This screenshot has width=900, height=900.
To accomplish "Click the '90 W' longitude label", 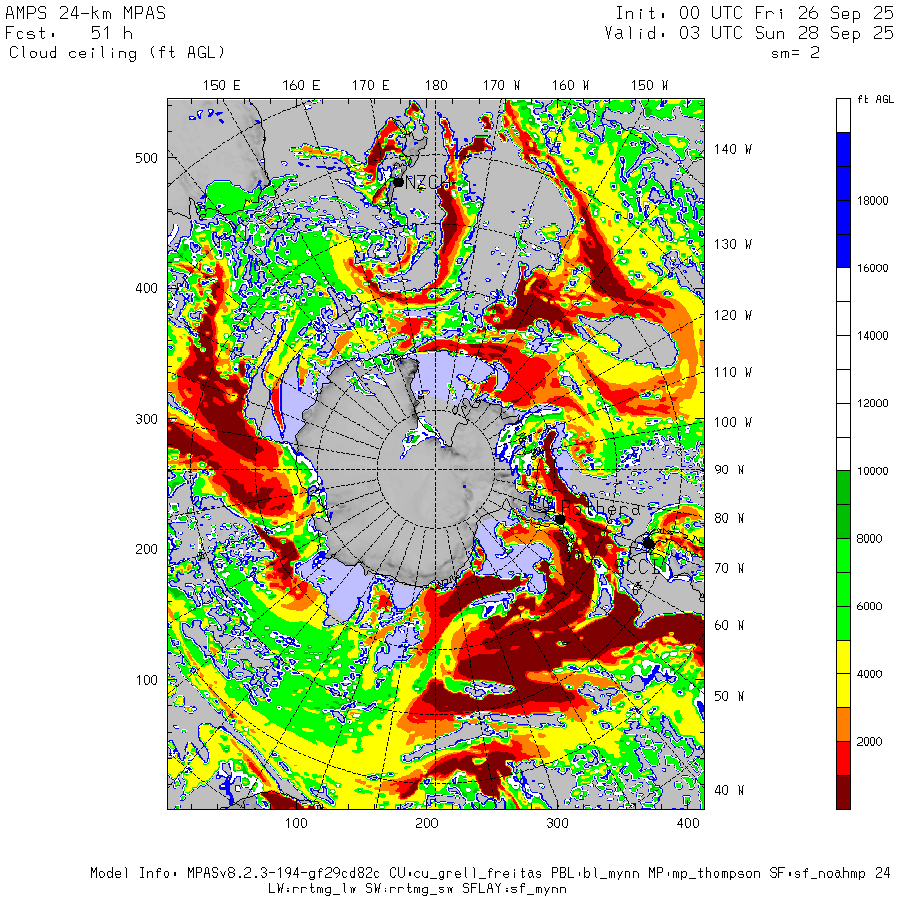I will tap(729, 470).
